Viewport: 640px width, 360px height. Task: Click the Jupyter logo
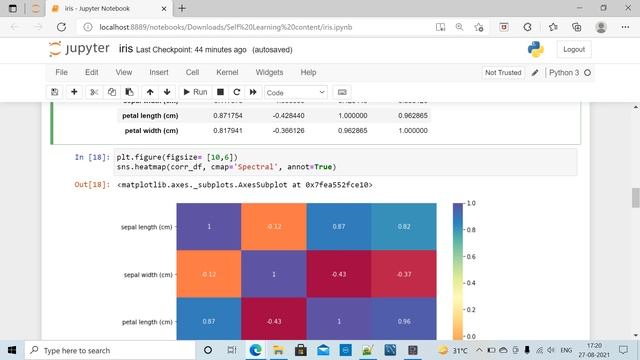click(79, 49)
